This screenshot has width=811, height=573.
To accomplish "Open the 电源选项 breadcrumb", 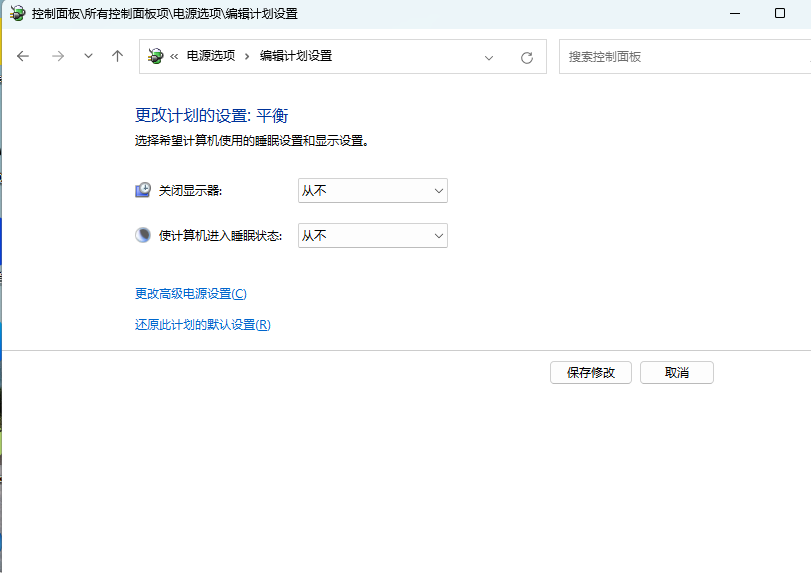I will click(x=211, y=56).
